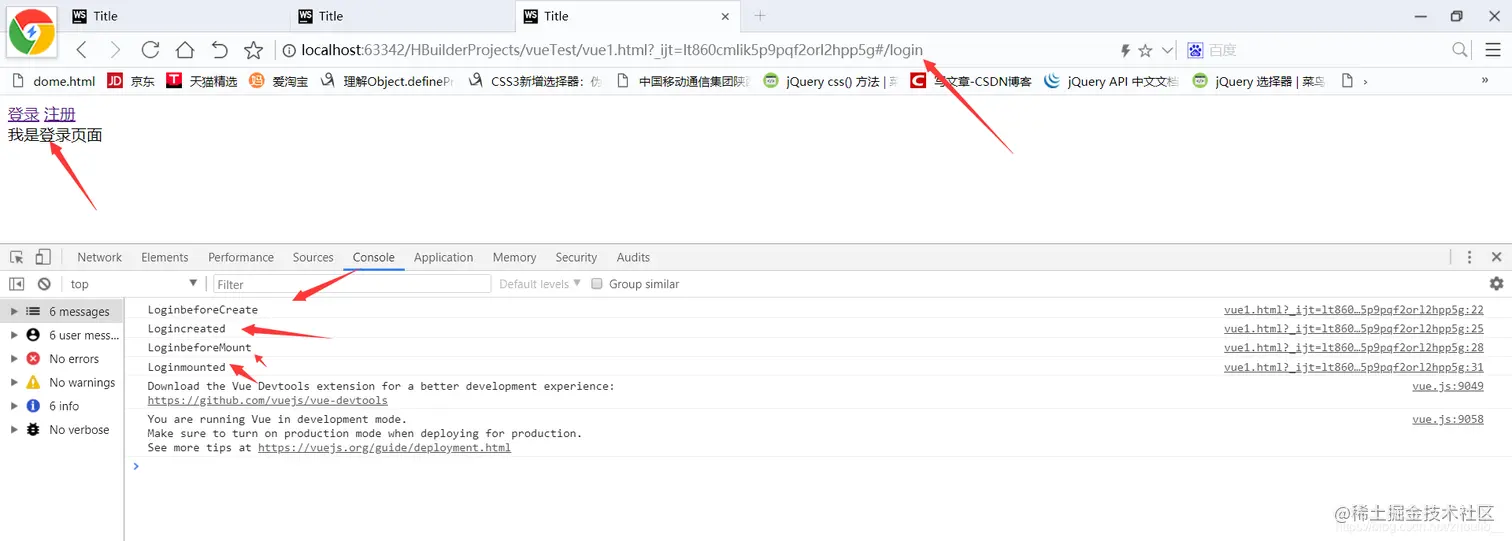Toggle the device toolbar icon in DevTools
Viewport: 1512px width, 541px height.
click(43, 257)
